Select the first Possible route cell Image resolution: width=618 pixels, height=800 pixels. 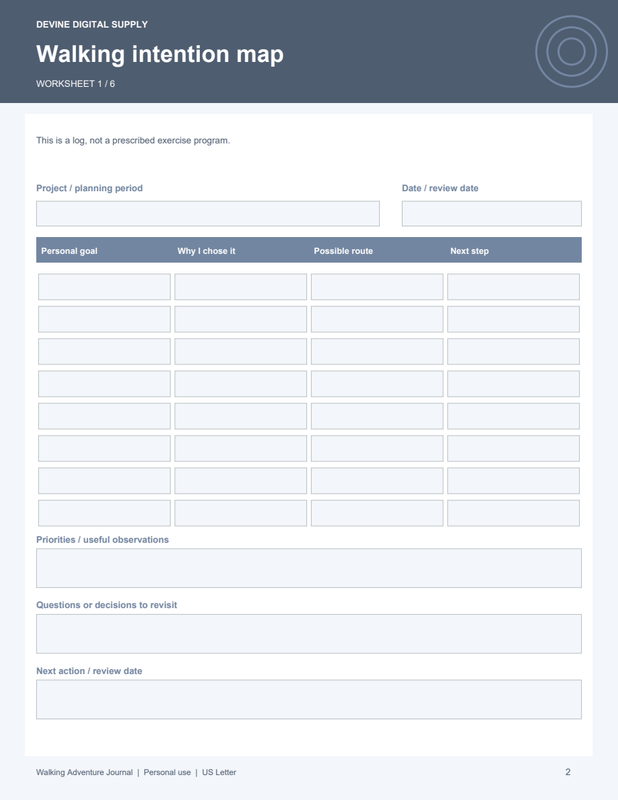tap(377, 287)
